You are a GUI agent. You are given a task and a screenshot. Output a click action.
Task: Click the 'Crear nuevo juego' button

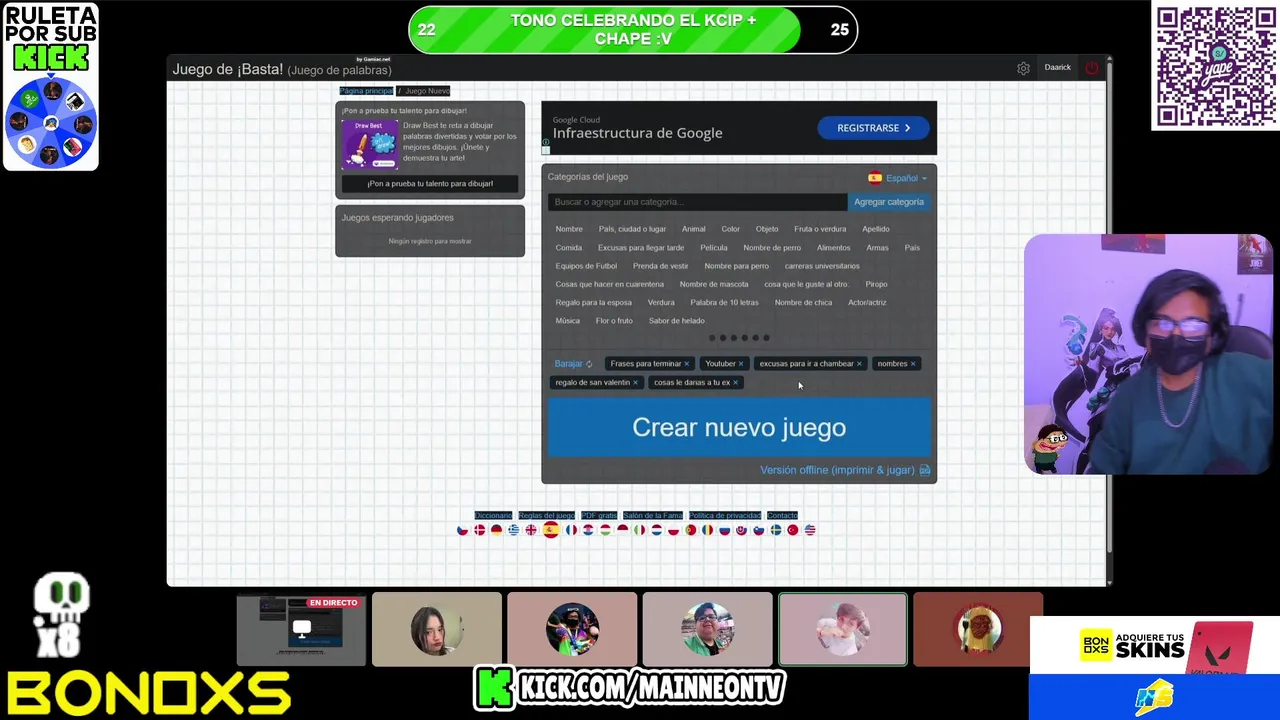point(739,427)
